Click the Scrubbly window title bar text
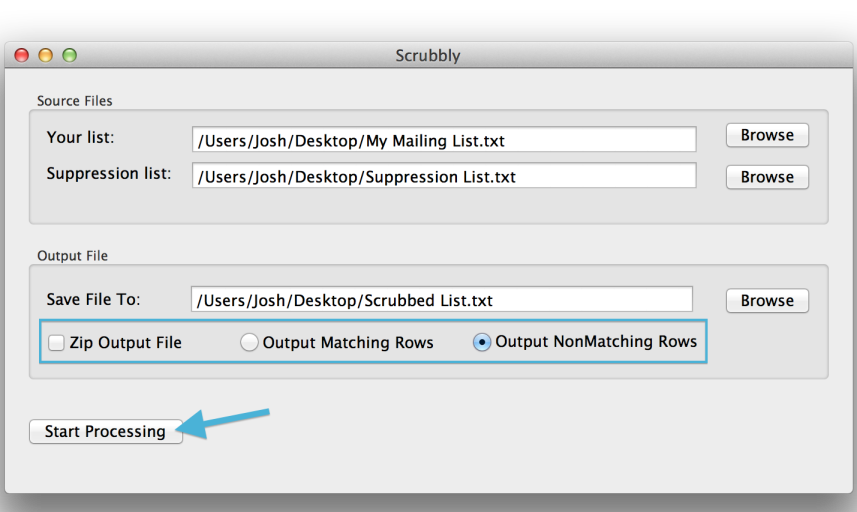Image resolution: width=857 pixels, height=512 pixels. pyautogui.click(x=428, y=56)
